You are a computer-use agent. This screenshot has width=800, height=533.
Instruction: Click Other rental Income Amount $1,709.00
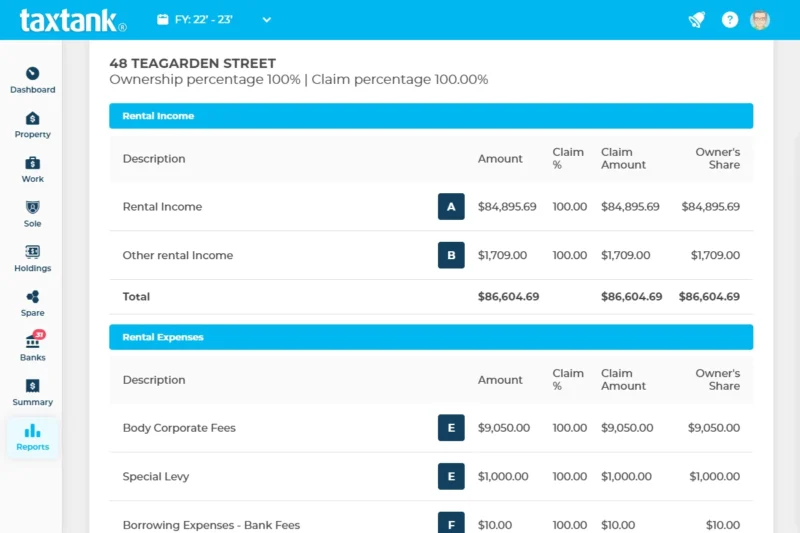(x=502, y=255)
